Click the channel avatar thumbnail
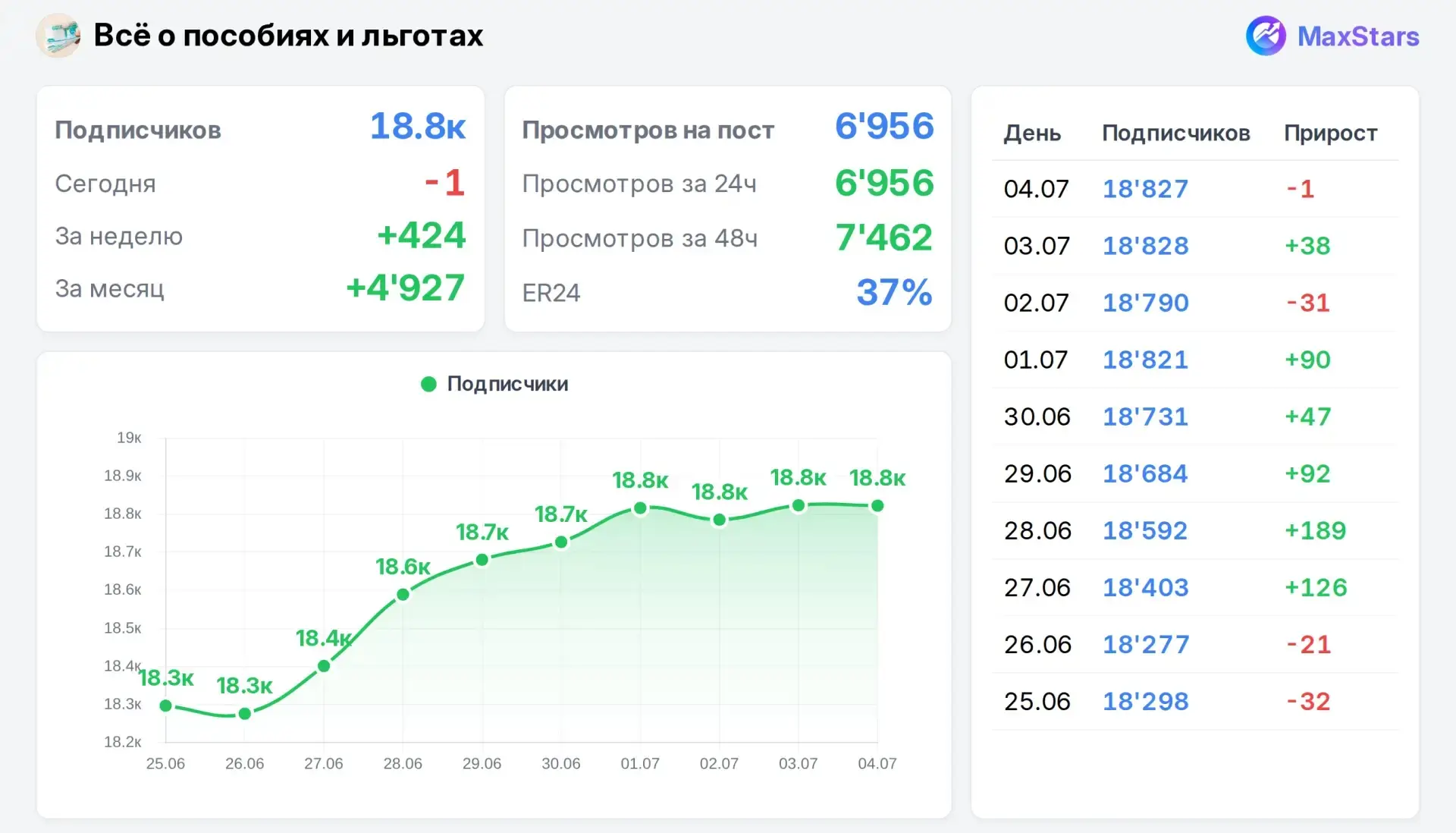Screen dimensions: 1456x833 (x=58, y=36)
